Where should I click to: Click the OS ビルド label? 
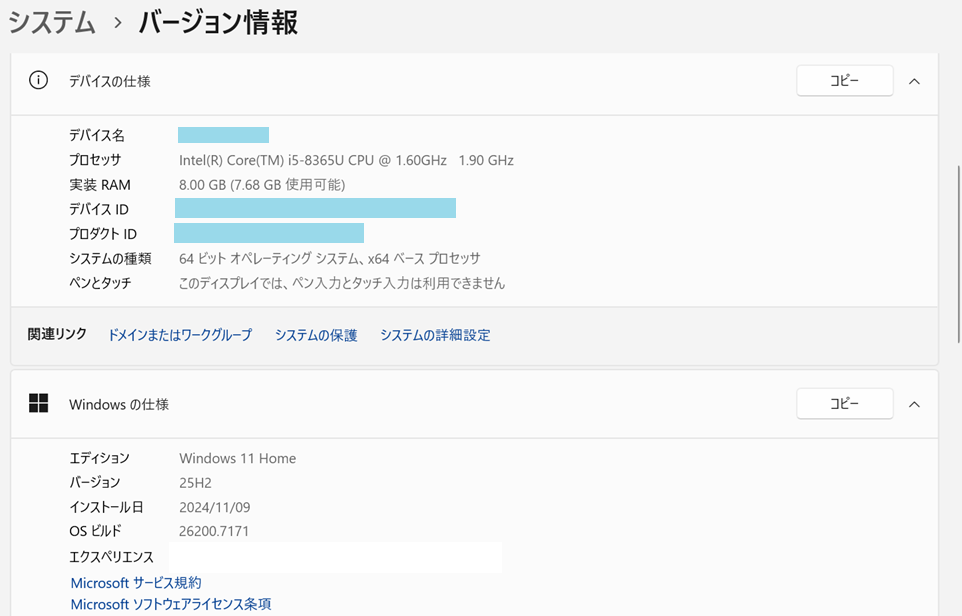[95, 531]
